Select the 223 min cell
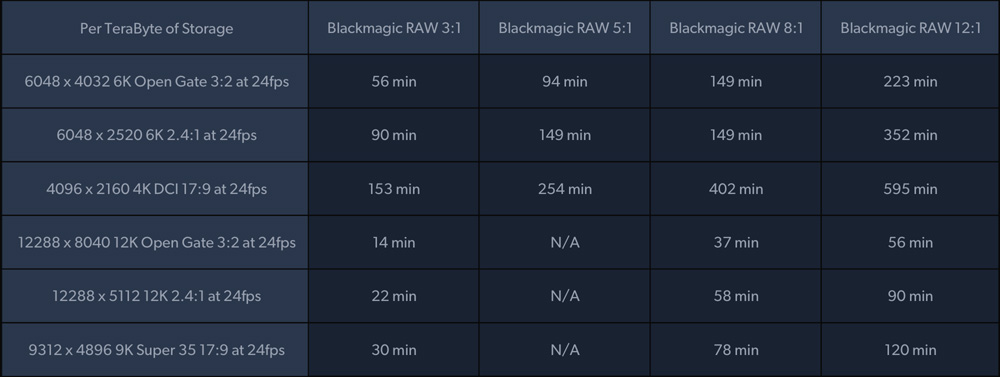1000x377 pixels. pos(910,82)
